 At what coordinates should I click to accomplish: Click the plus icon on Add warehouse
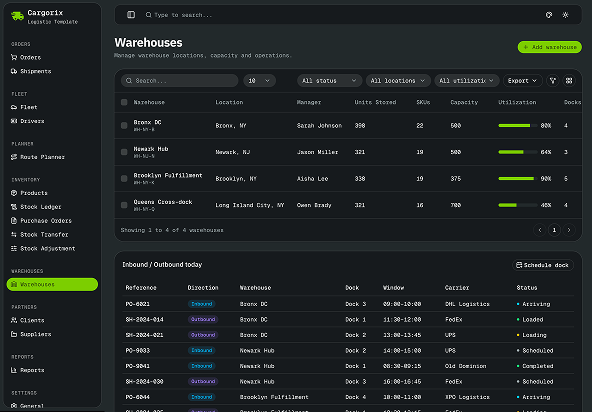tap(526, 47)
